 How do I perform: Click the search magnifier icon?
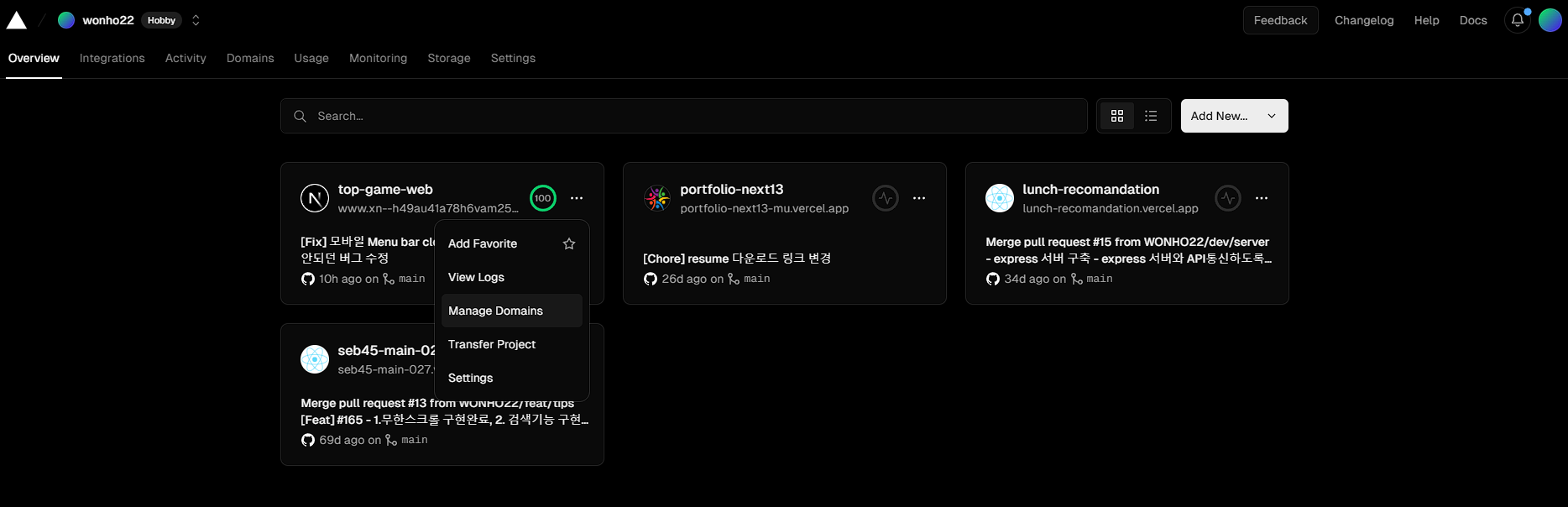(x=300, y=116)
